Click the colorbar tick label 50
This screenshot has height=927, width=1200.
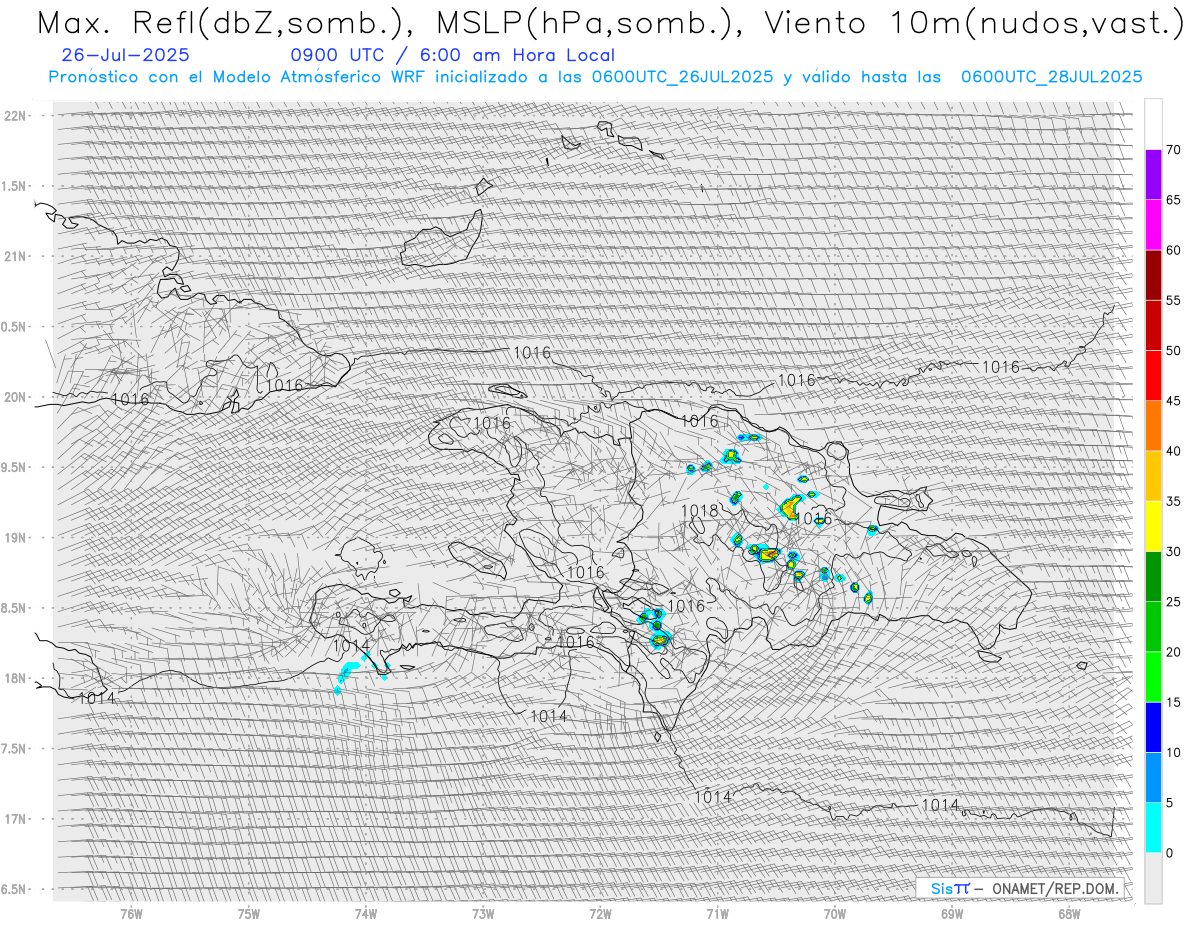[1173, 351]
